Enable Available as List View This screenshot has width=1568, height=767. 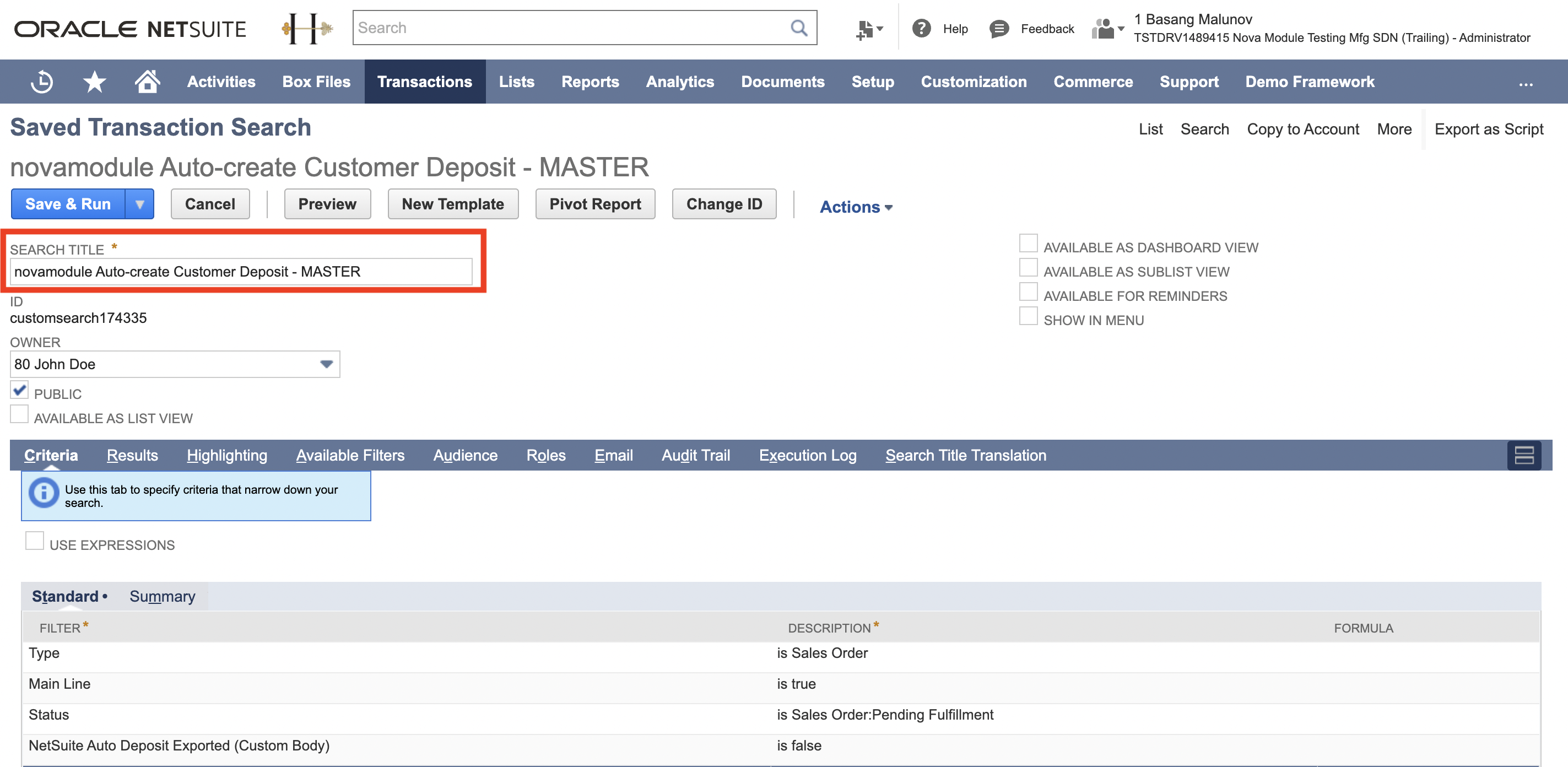click(x=19, y=414)
